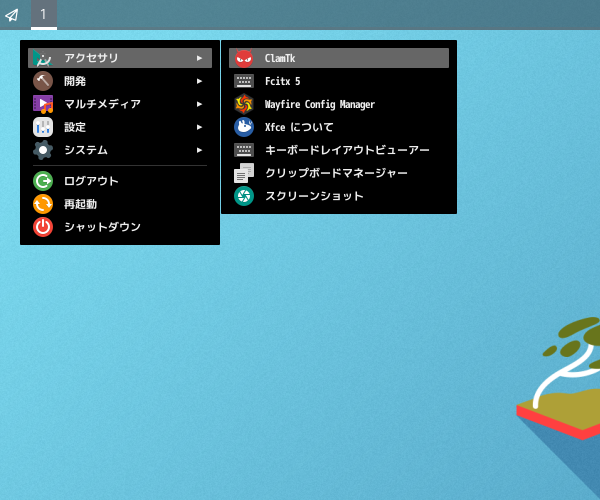Click the green ログアウト icon
600x500 pixels.
(42, 181)
